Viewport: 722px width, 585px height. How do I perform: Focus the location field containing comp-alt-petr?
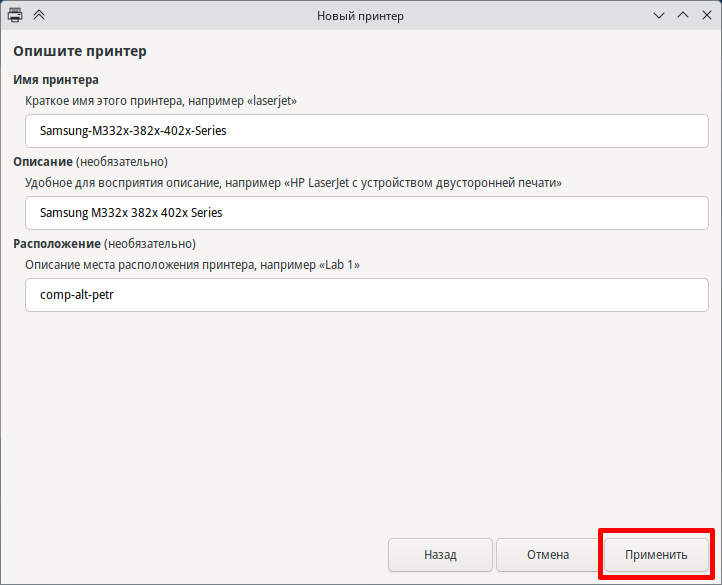click(367, 295)
